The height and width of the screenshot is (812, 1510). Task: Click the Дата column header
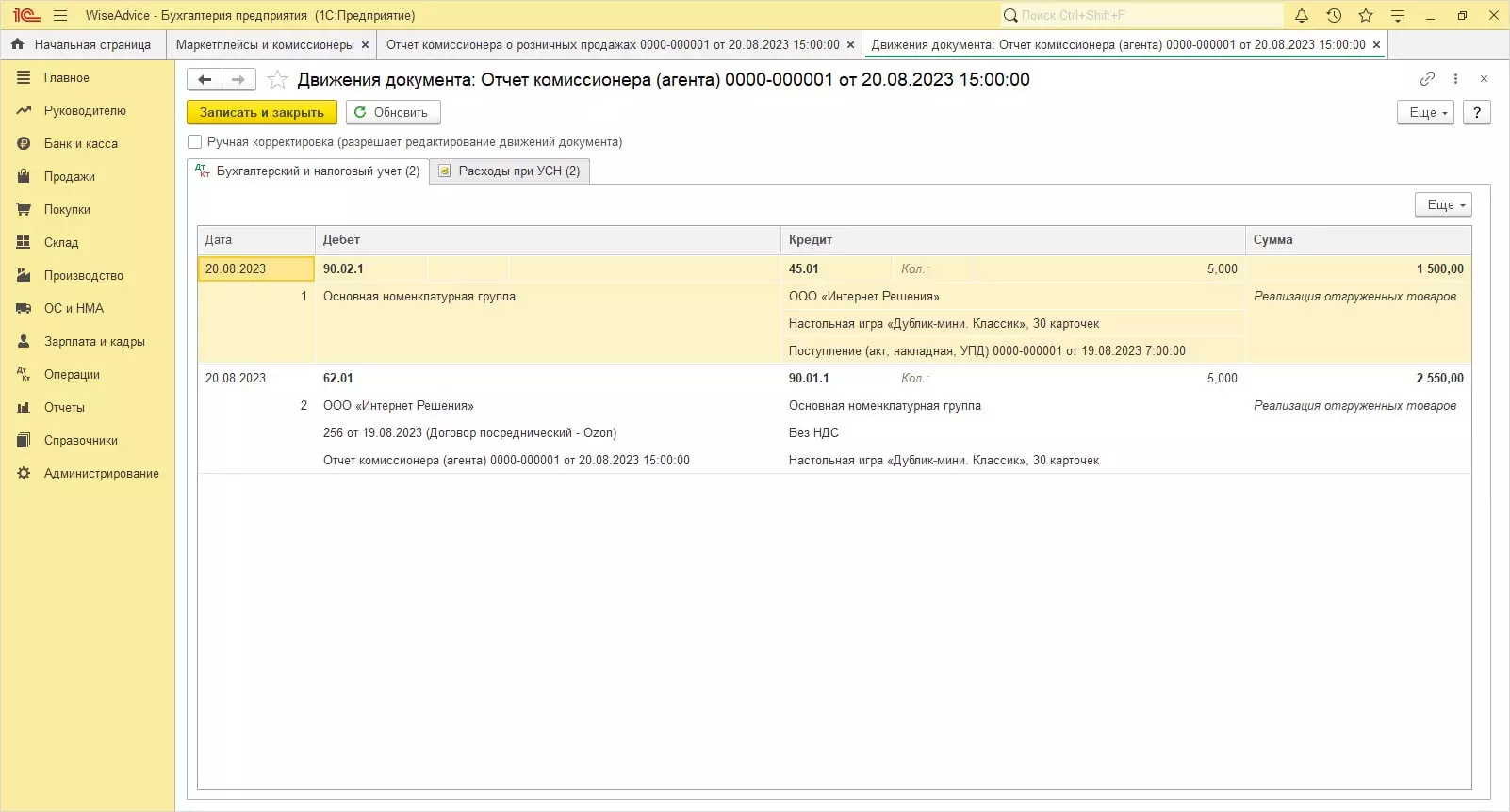point(256,240)
